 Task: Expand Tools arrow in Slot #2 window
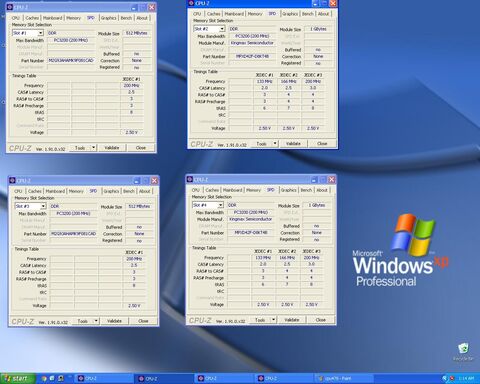pos(275,144)
